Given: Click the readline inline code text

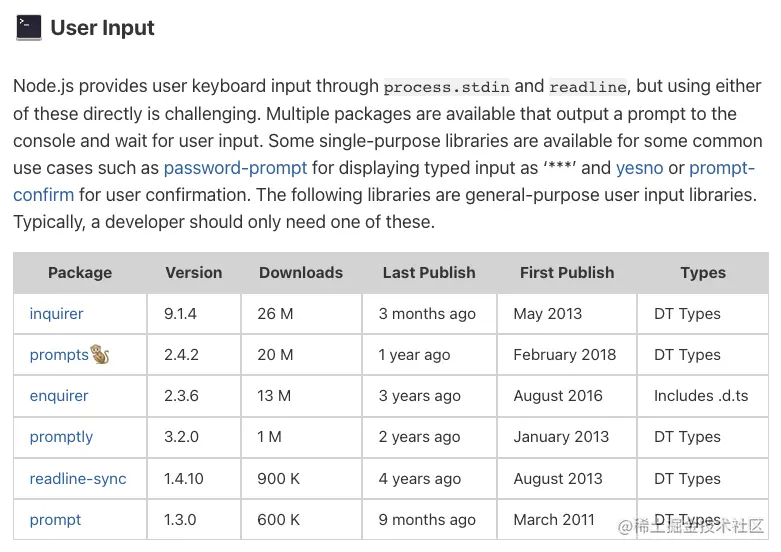Looking at the screenshot, I should click(587, 87).
